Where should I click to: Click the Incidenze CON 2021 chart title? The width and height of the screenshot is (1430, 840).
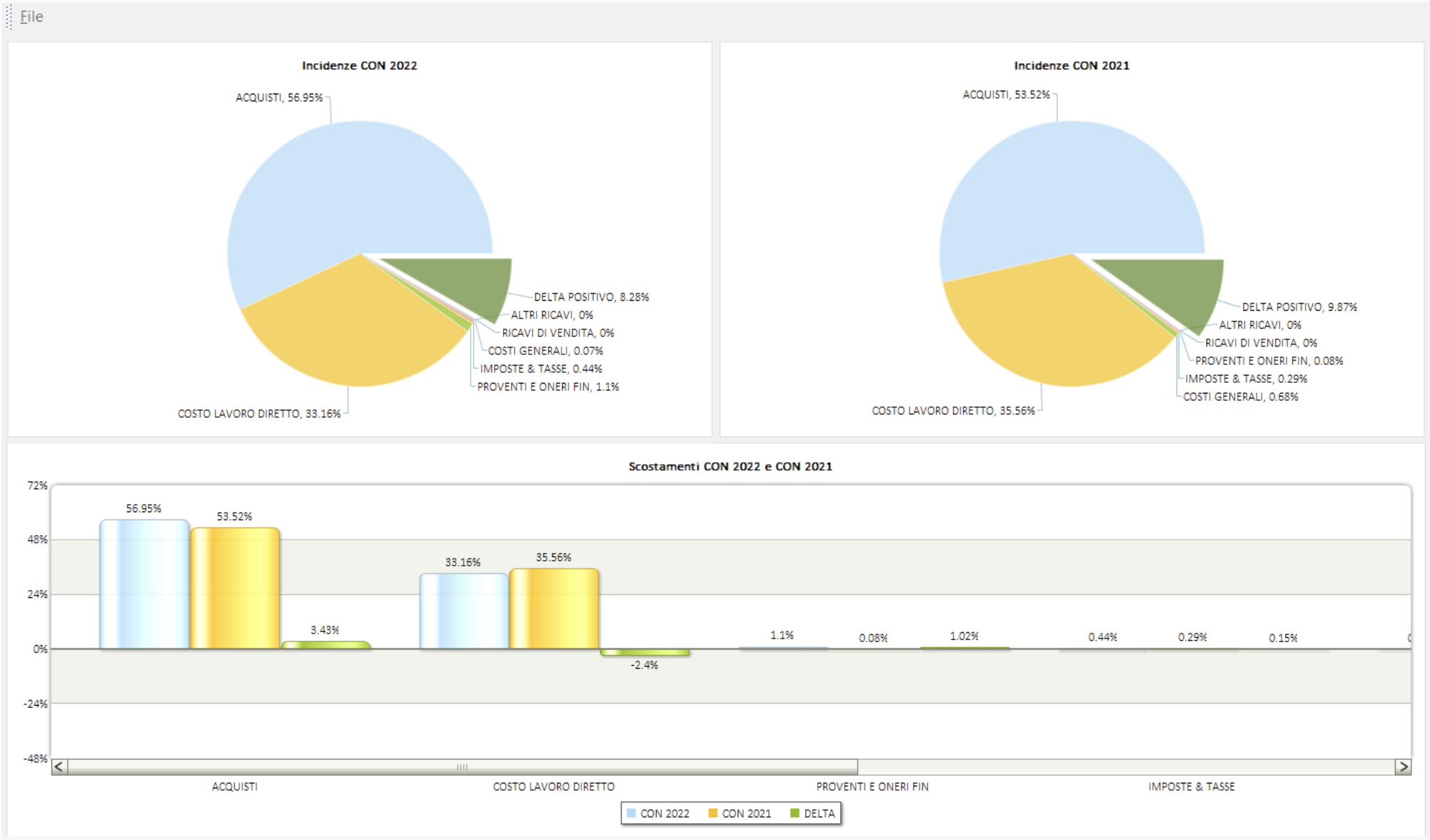pos(1071,66)
